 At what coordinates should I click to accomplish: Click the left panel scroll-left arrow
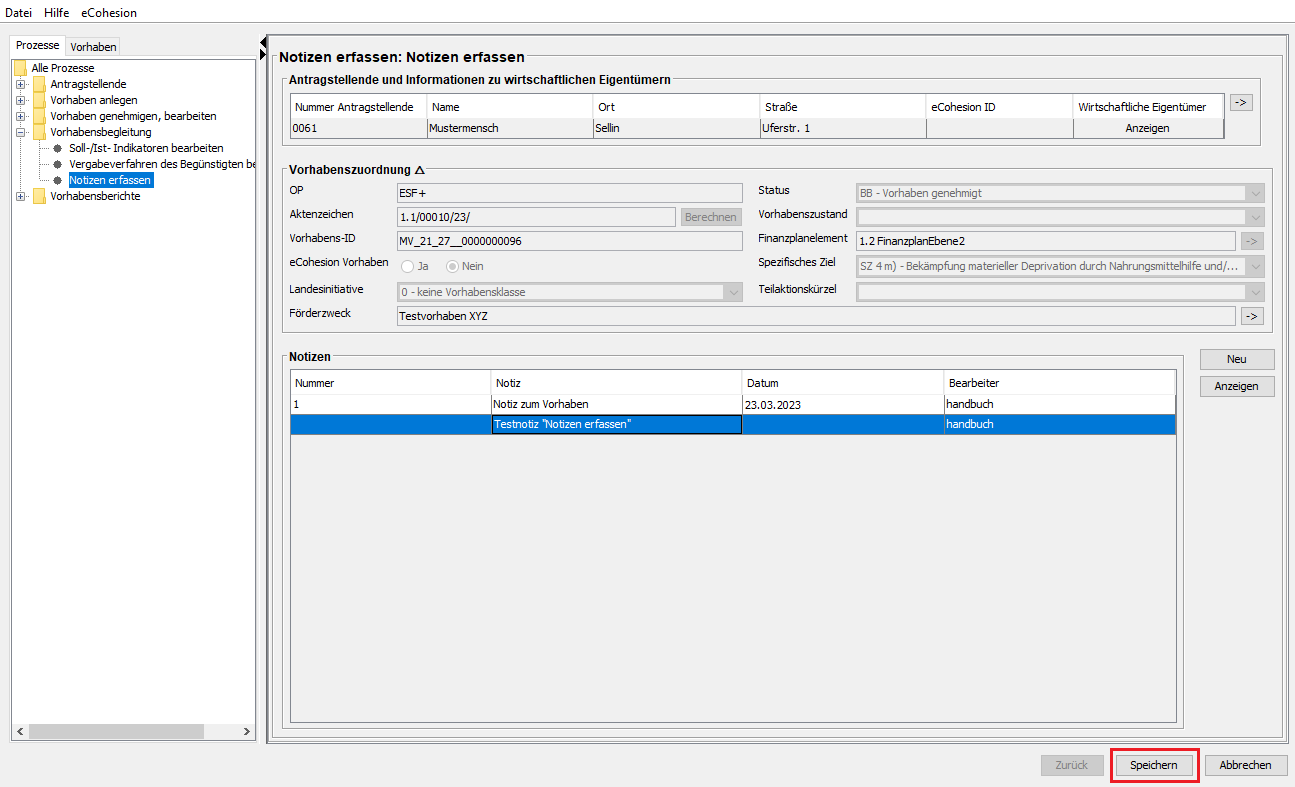(x=20, y=732)
